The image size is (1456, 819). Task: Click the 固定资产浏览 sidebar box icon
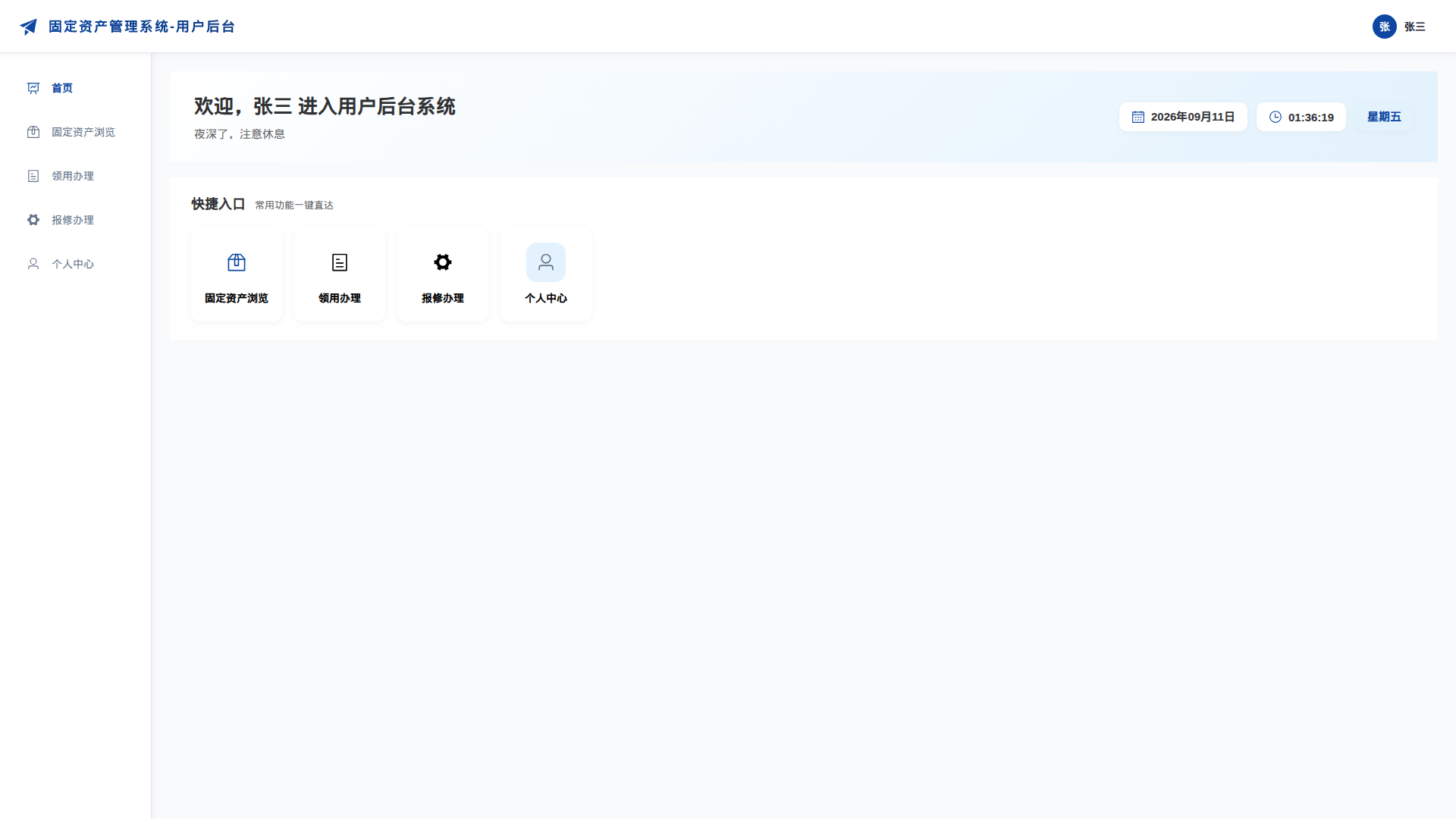click(x=33, y=132)
